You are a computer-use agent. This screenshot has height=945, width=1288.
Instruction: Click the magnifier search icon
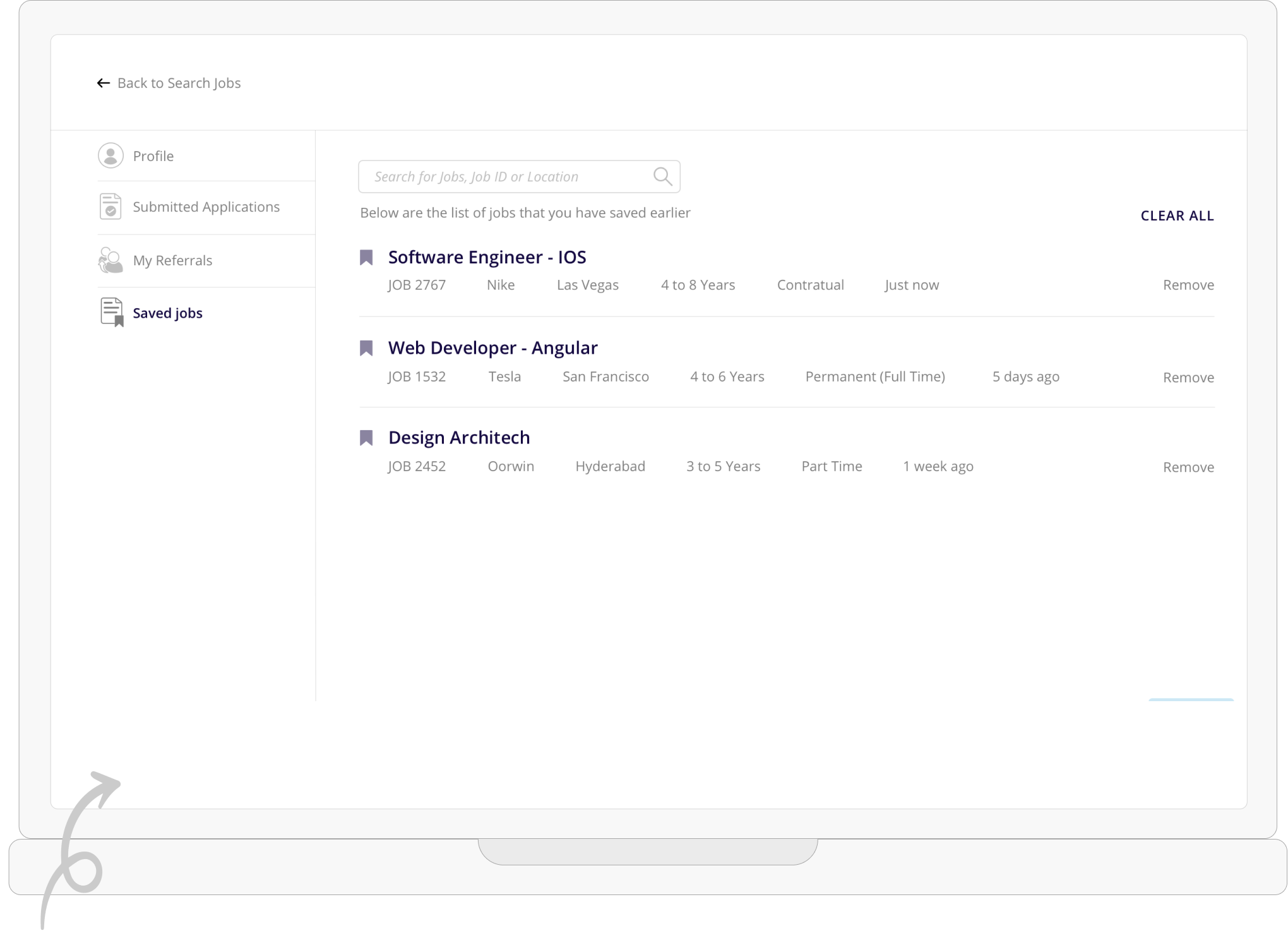(662, 176)
